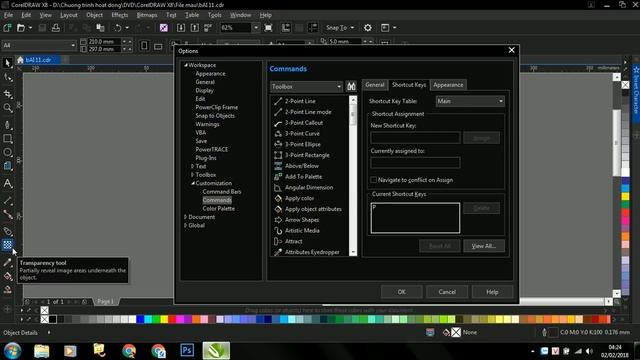640x360 pixels.
Task: Open the Layout menu
Action: pyautogui.click(x=69, y=15)
